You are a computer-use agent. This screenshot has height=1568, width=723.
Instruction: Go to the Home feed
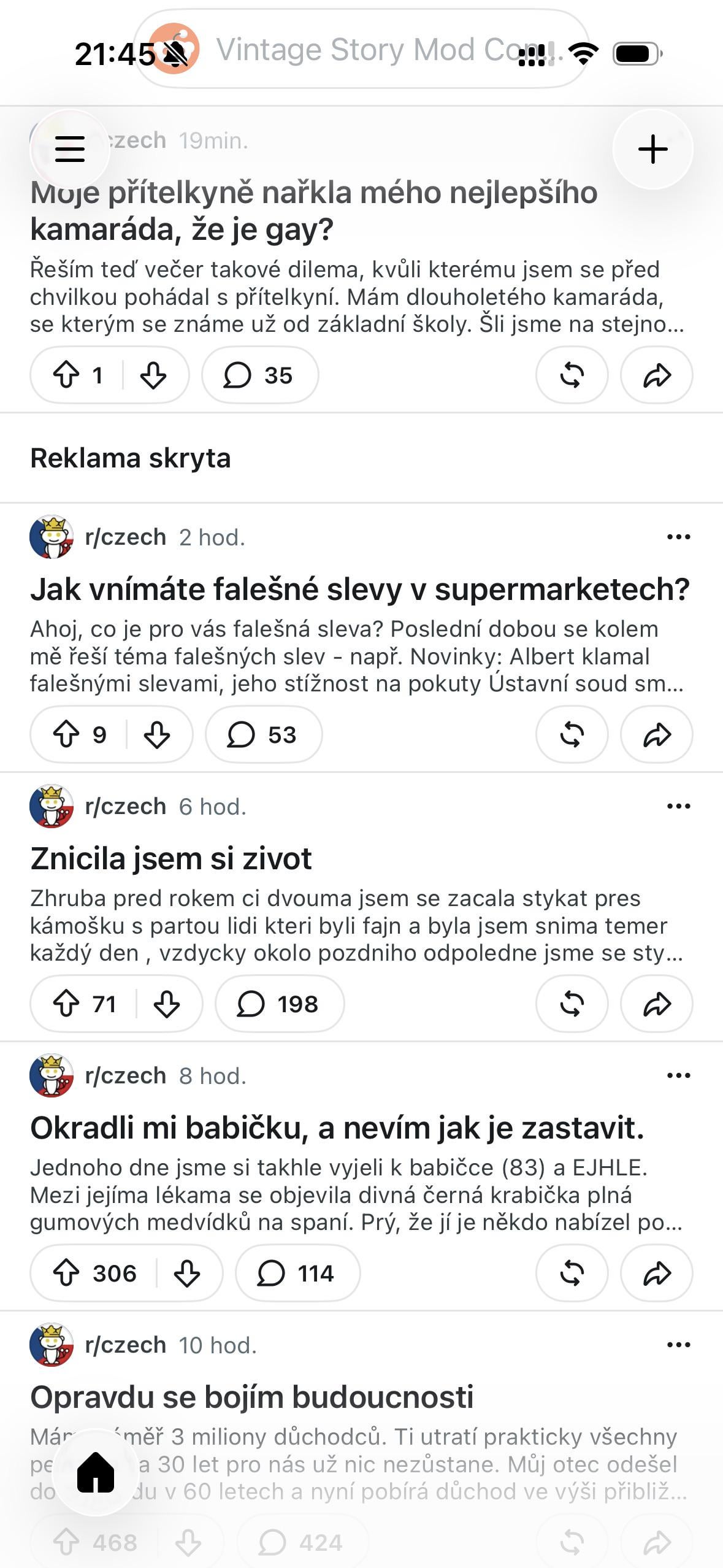click(96, 1471)
